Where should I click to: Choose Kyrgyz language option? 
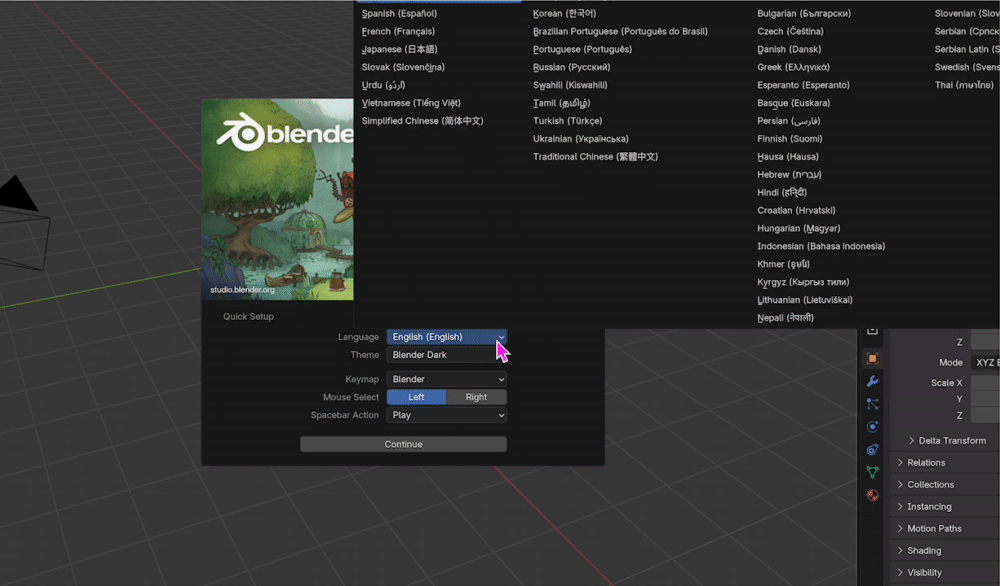(x=803, y=281)
